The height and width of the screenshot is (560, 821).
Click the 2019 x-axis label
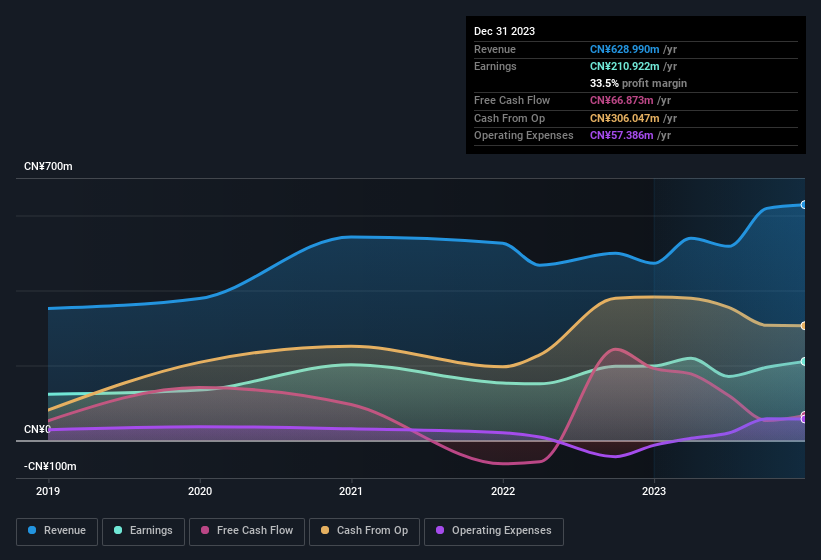48,491
